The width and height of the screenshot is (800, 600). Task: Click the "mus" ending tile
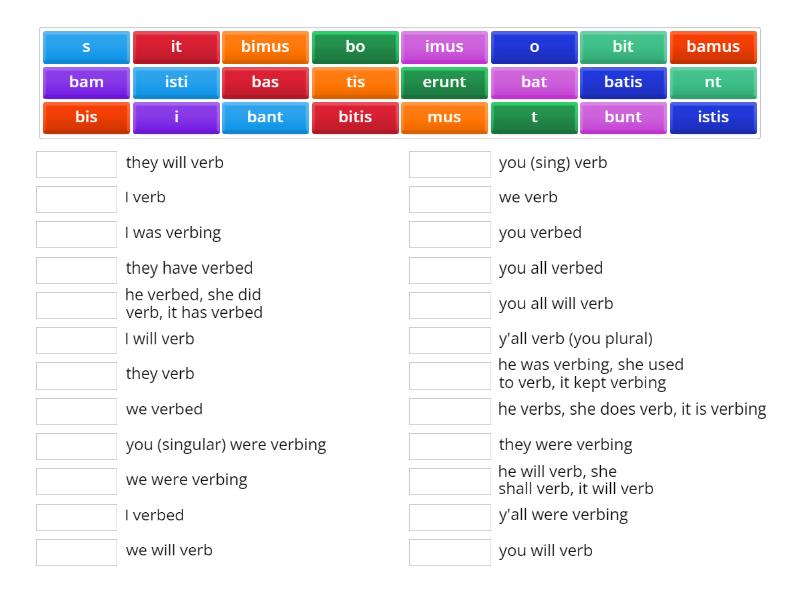pos(444,118)
